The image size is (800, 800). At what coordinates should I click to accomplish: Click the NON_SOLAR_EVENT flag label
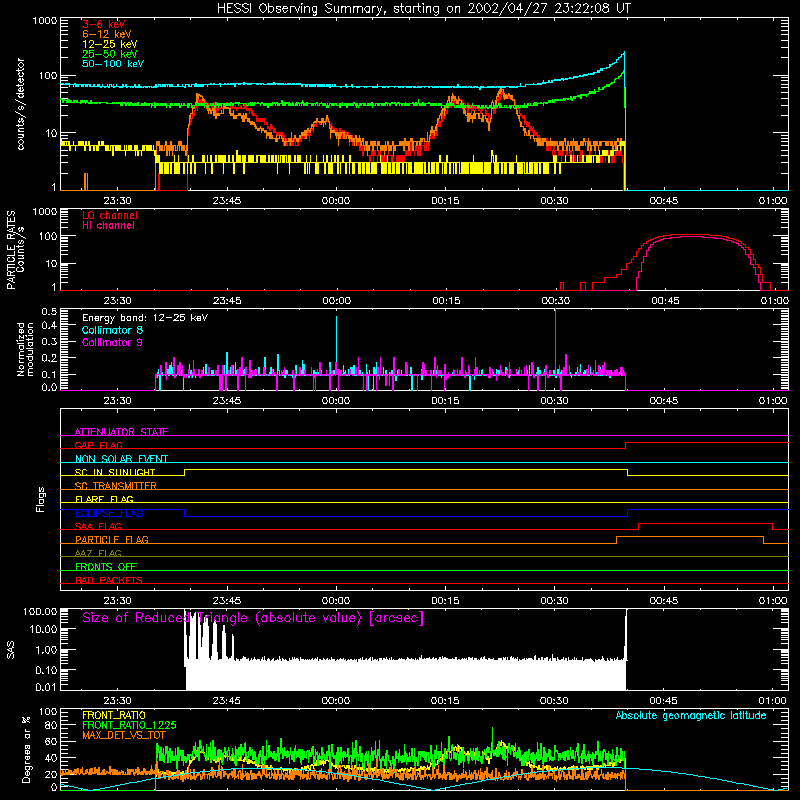[x=121, y=459]
